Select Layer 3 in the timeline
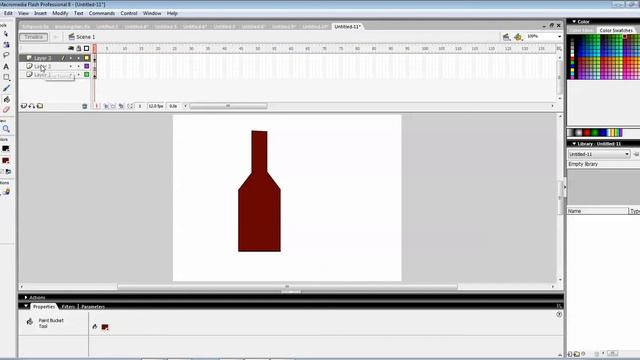This screenshot has height=360, width=640. pos(43,58)
